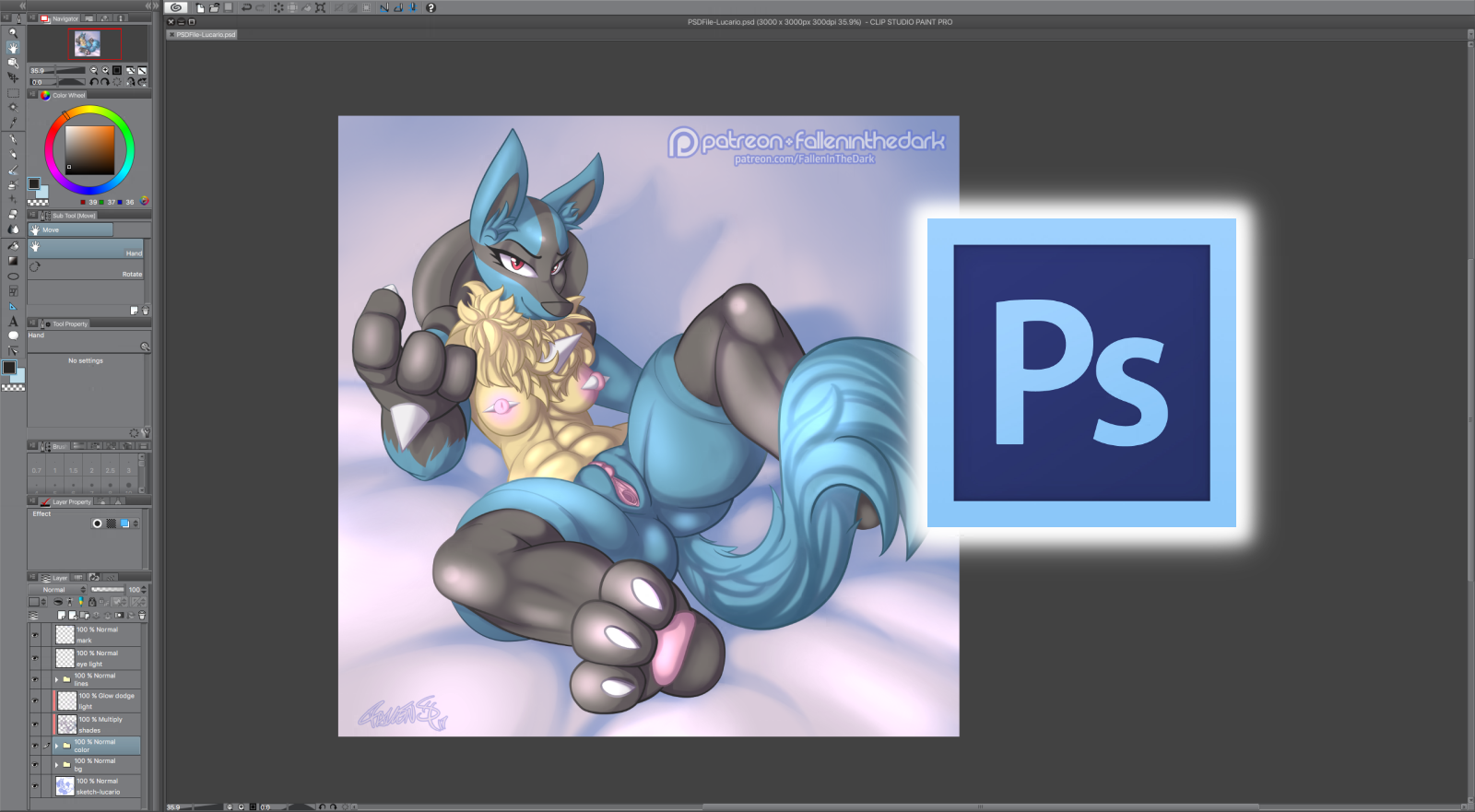1475x812 pixels.
Task: Select the shades Multiply layer row
Action: [96, 724]
